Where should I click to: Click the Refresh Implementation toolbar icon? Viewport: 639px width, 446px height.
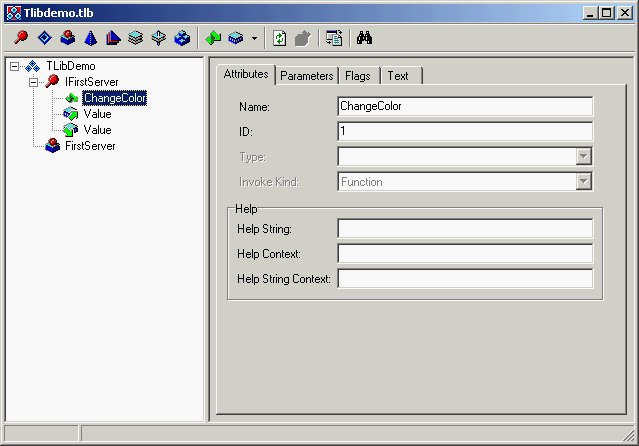point(280,39)
